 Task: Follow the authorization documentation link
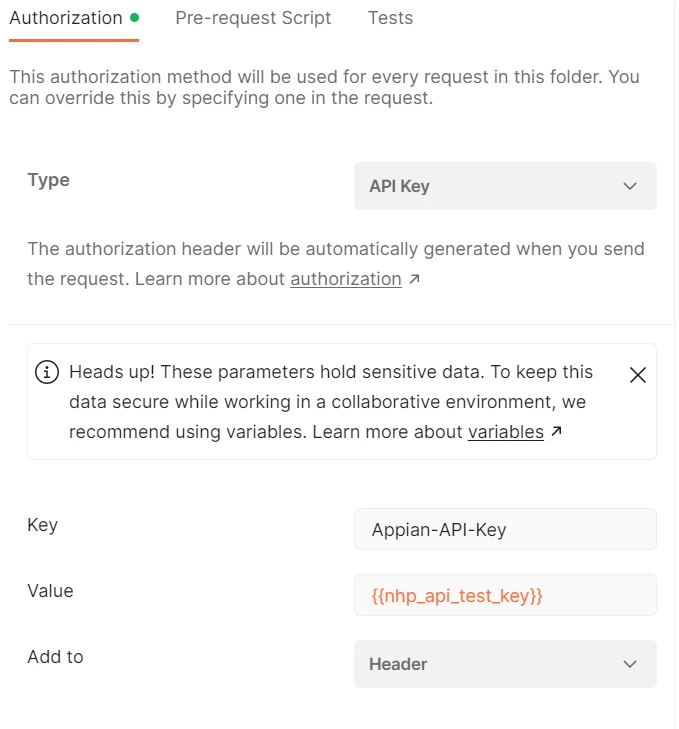[x=346, y=279]
